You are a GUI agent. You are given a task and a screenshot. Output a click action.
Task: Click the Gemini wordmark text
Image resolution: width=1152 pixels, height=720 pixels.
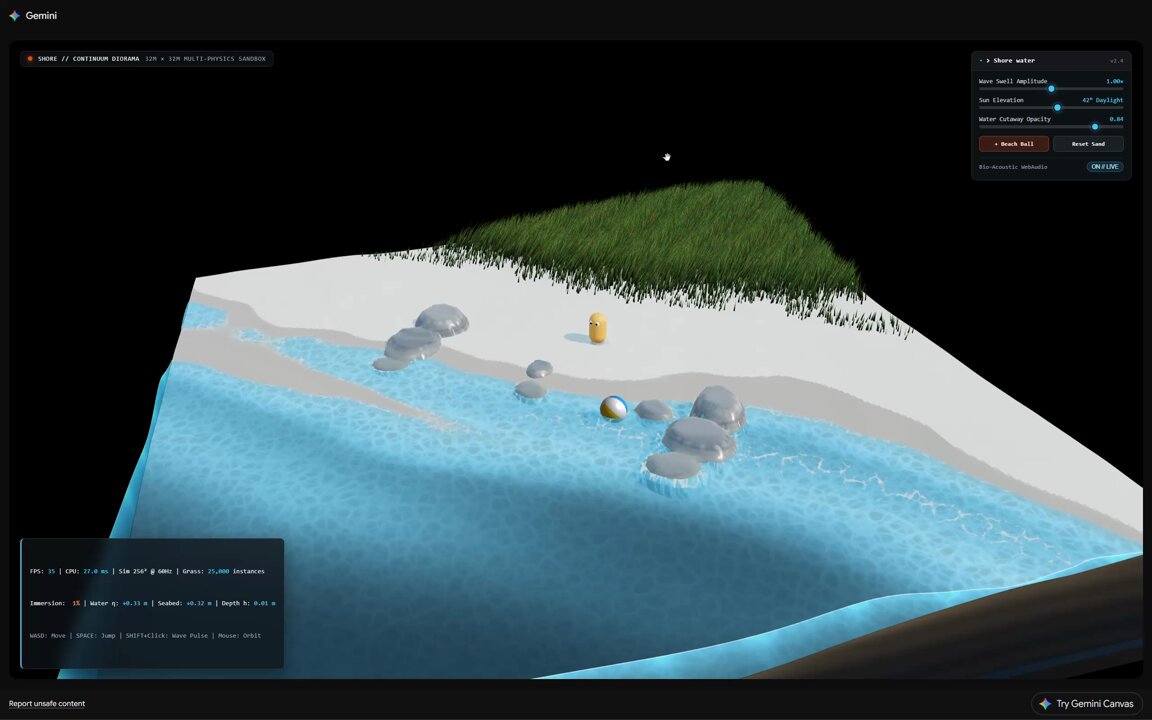41,15
